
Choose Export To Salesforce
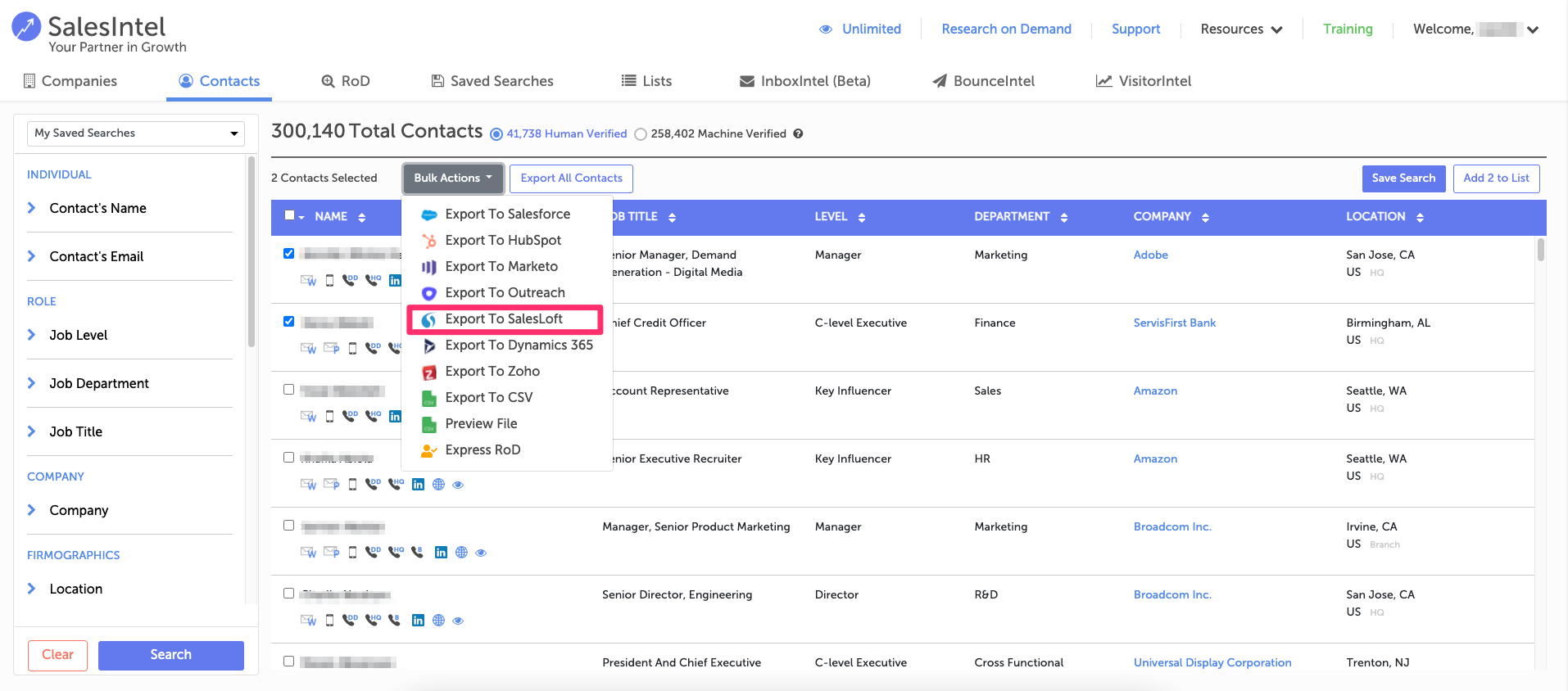[507, 214]
